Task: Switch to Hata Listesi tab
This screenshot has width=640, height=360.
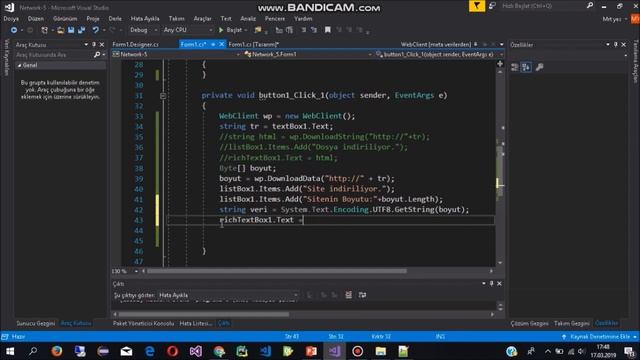Action: [196, 323]
